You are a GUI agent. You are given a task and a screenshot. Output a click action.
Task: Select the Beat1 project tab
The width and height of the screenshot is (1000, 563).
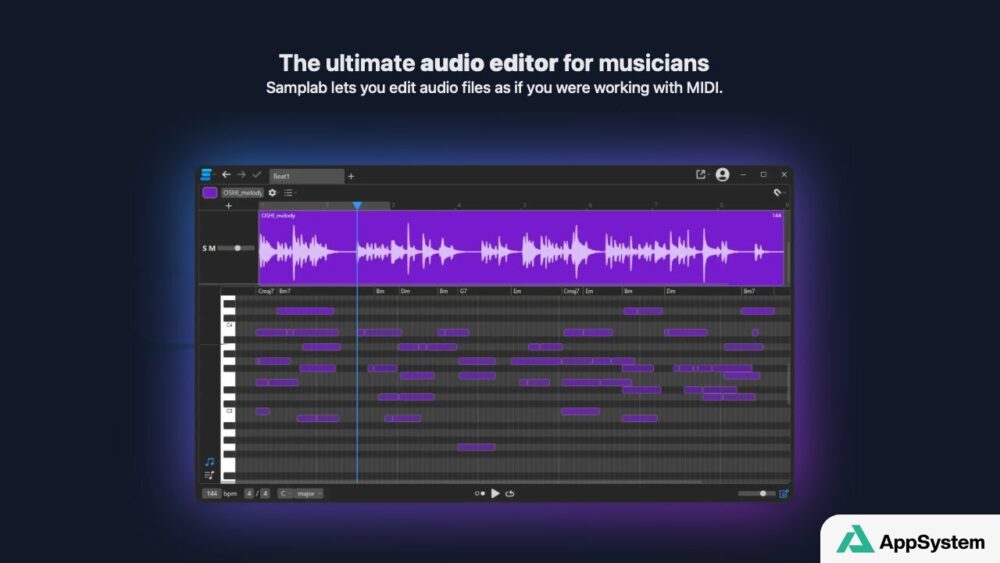pos(306,176)
